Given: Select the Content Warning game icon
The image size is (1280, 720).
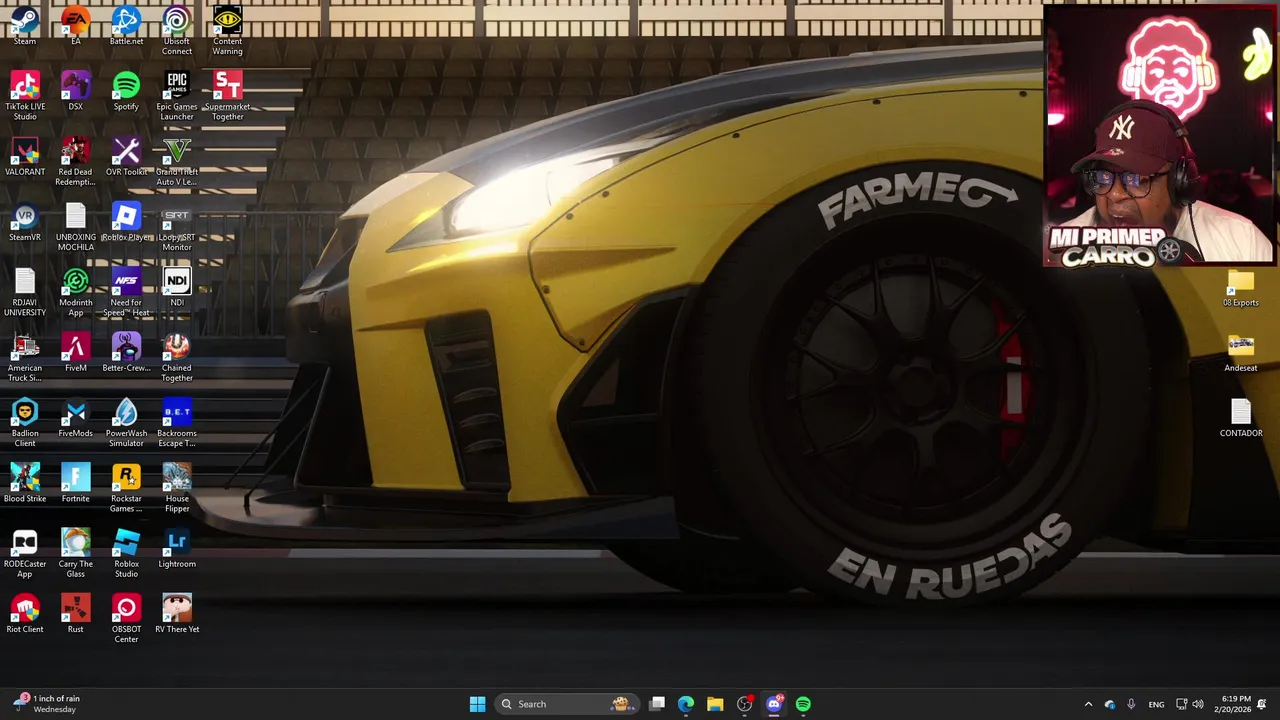Looking at the screenshot, I should coord(227,30).
